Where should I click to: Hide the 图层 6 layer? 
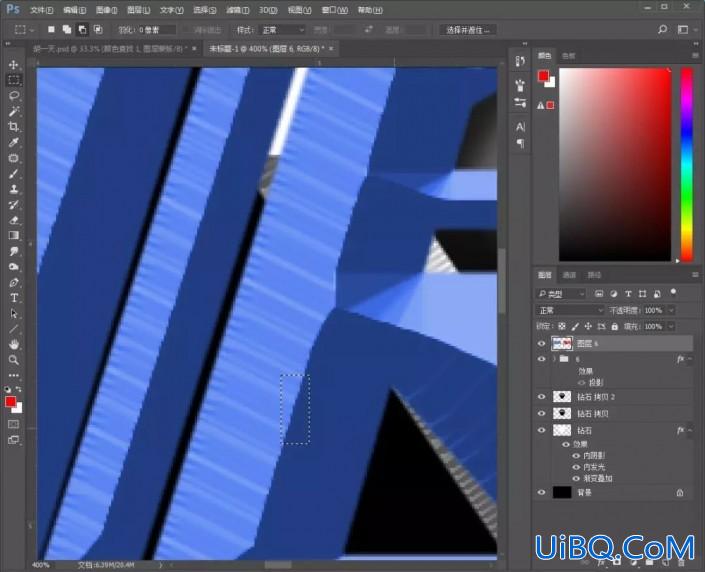[541, 344]
